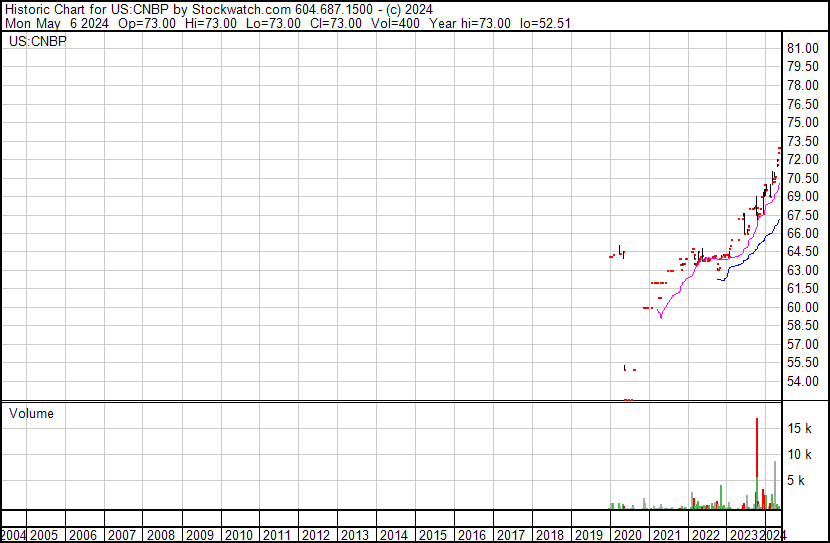This screenshot has width=830, height=543.
Task: Click the 57.00 price axis label
Action: click(802, 345)
